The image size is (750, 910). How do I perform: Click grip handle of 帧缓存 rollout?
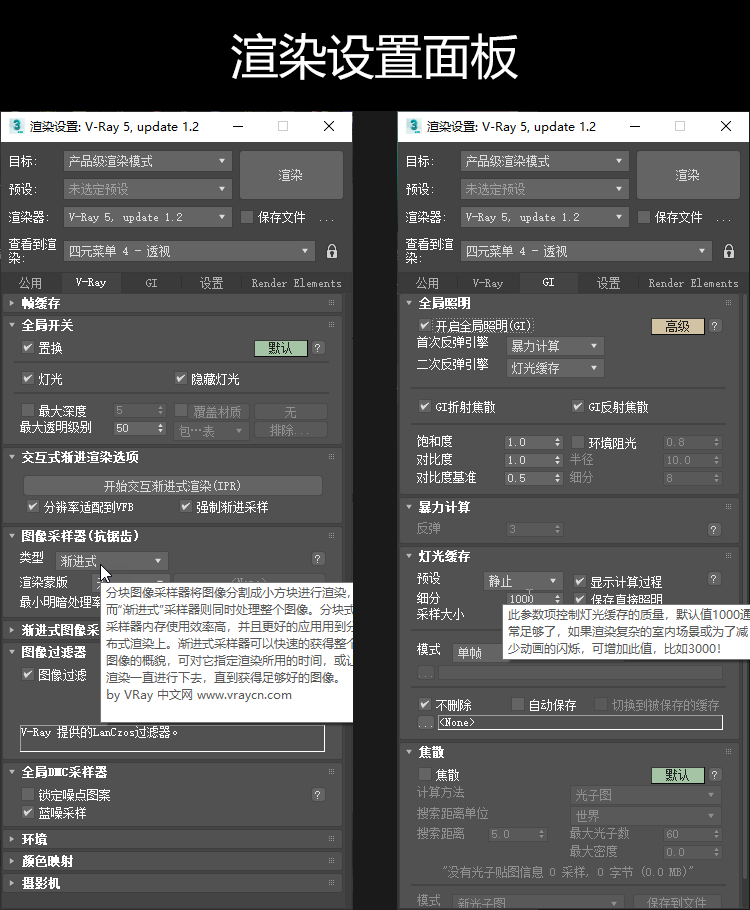(x=331, y=302)
